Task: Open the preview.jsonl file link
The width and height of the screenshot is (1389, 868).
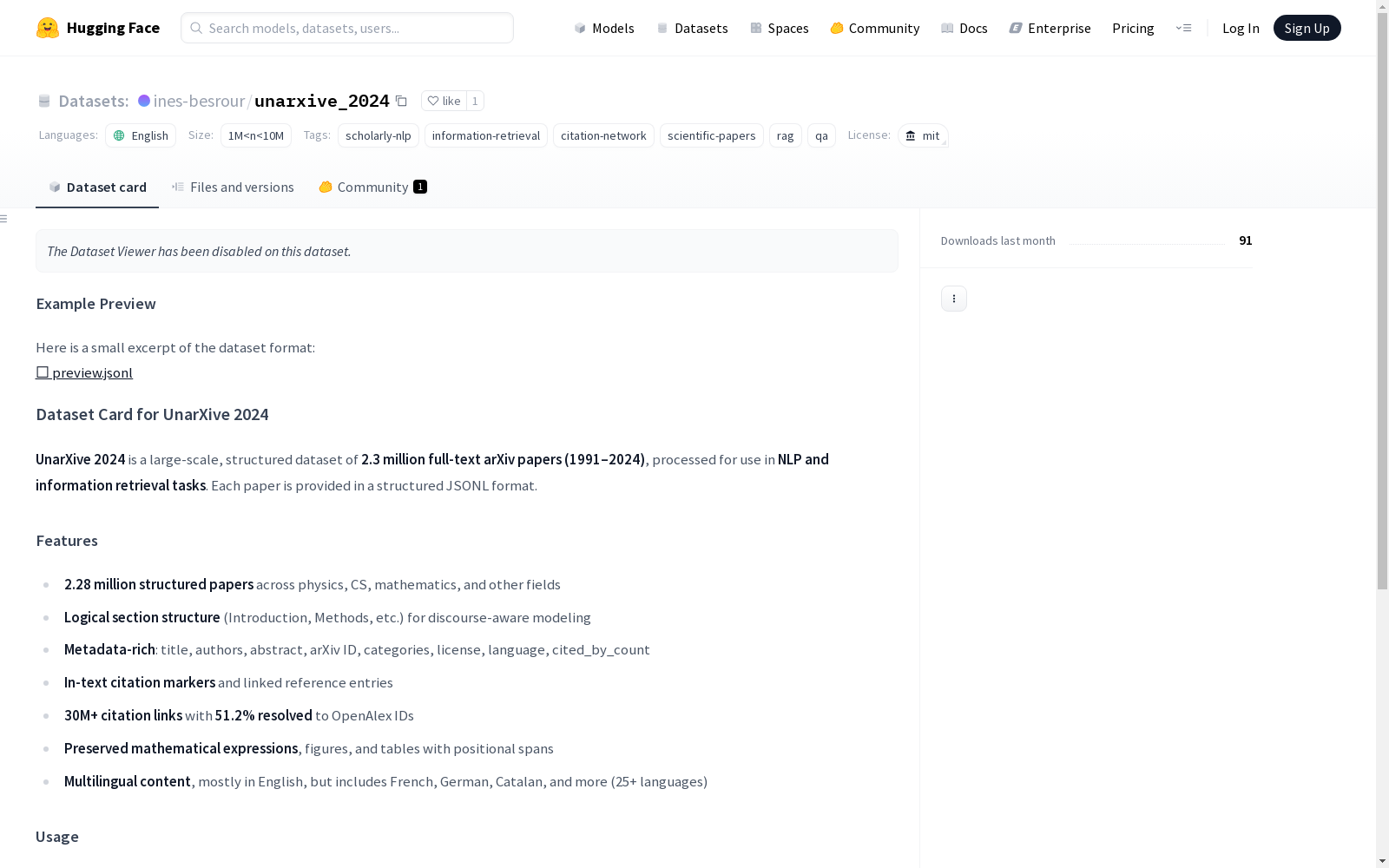Action: pos(84,373)
